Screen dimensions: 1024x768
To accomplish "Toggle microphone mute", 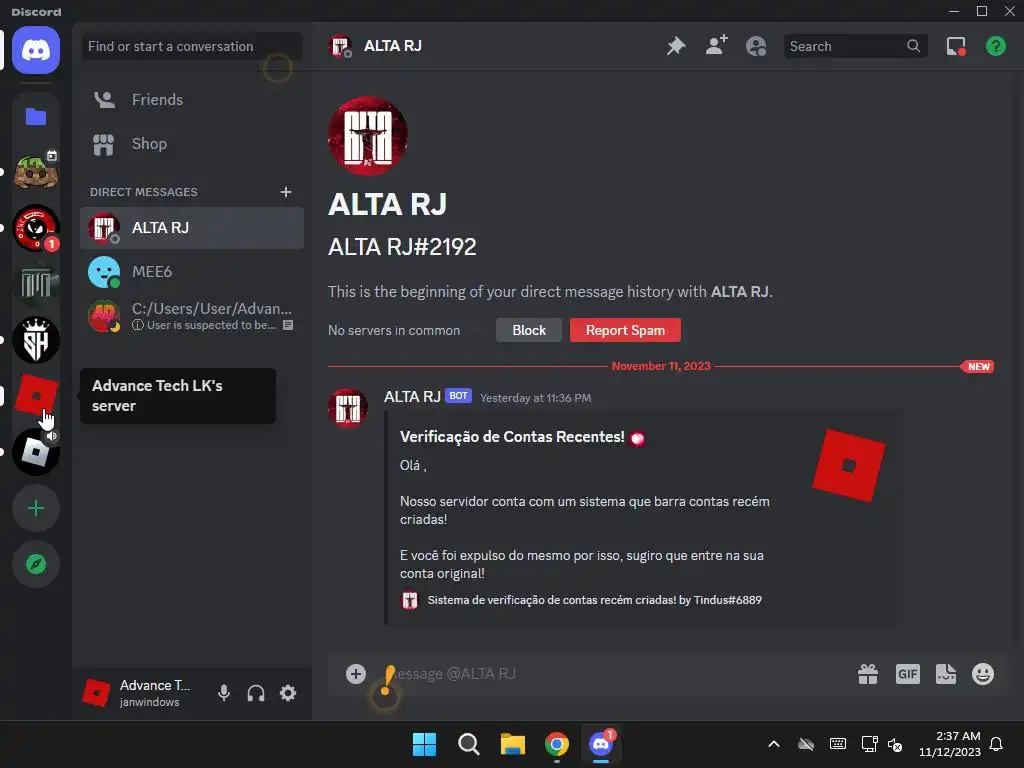I will [x=224, y=693].
